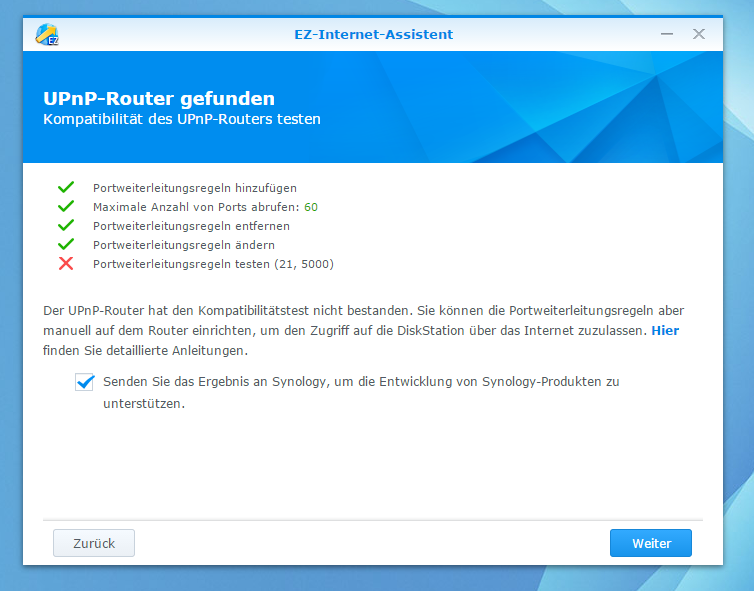Open the Hier instructions link
This screenshot has height=591, width=754.
coord(665,331)
